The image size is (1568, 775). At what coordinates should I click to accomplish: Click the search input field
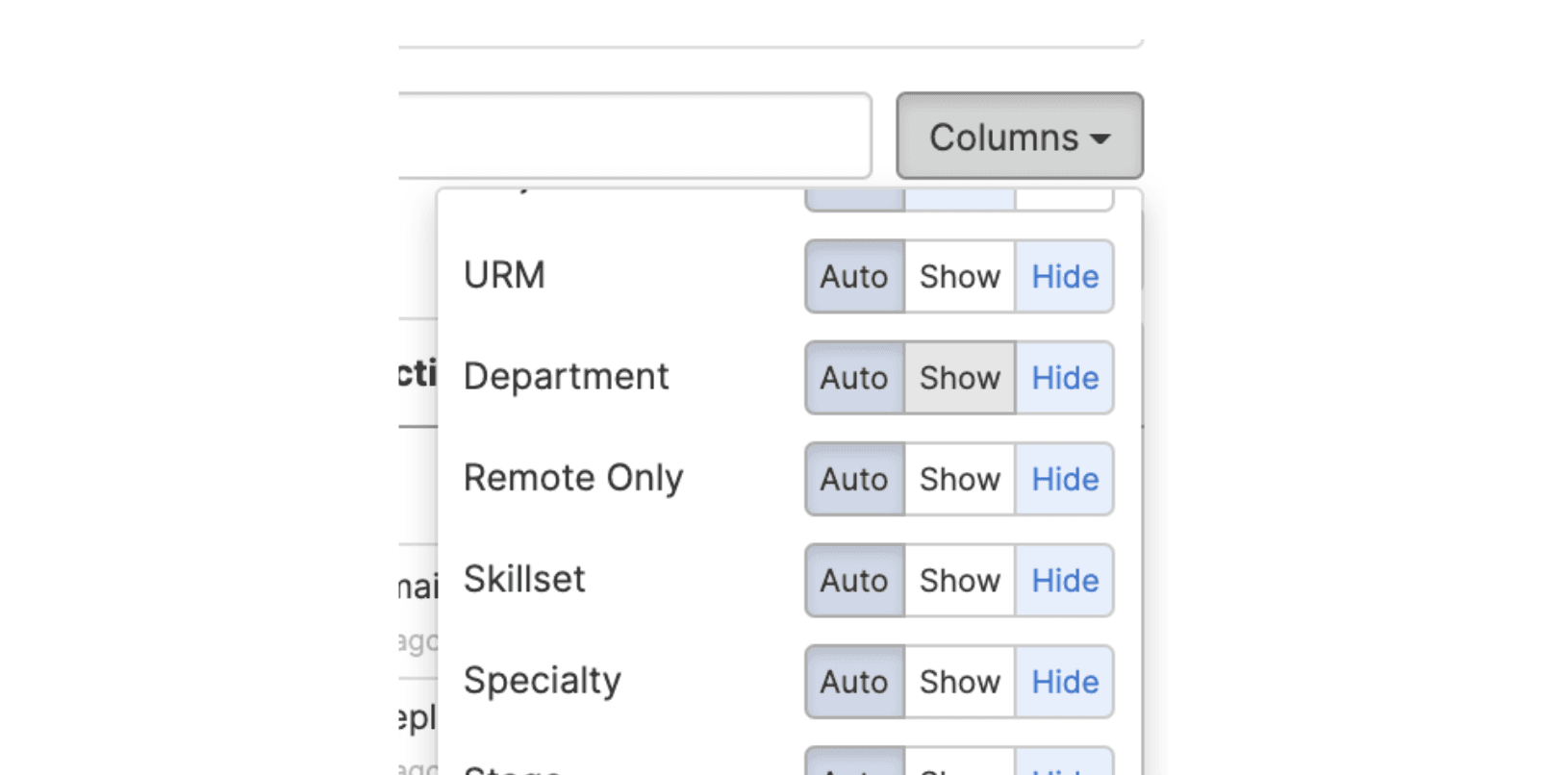635,136
